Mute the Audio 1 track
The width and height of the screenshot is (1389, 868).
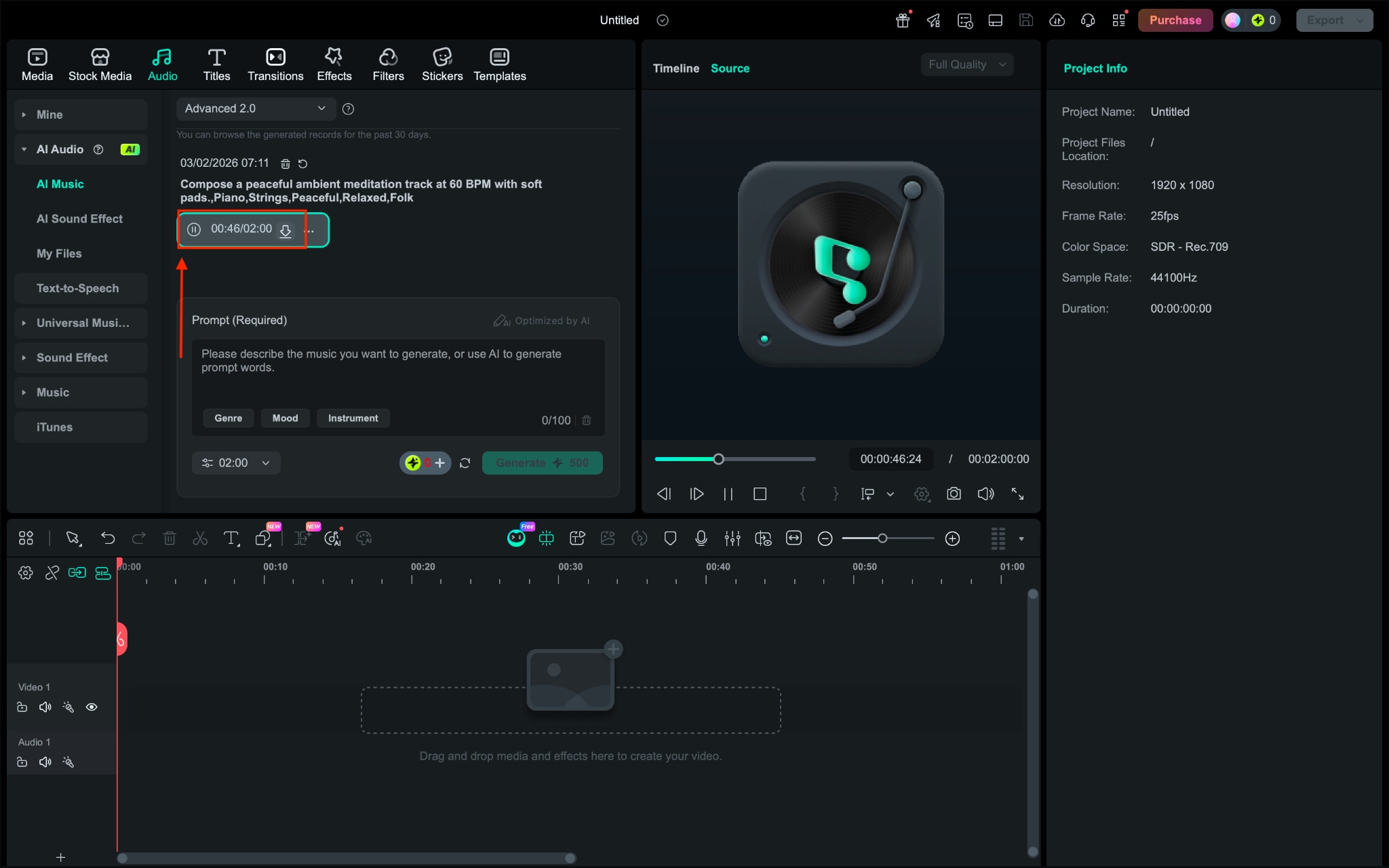pos(45,762)
